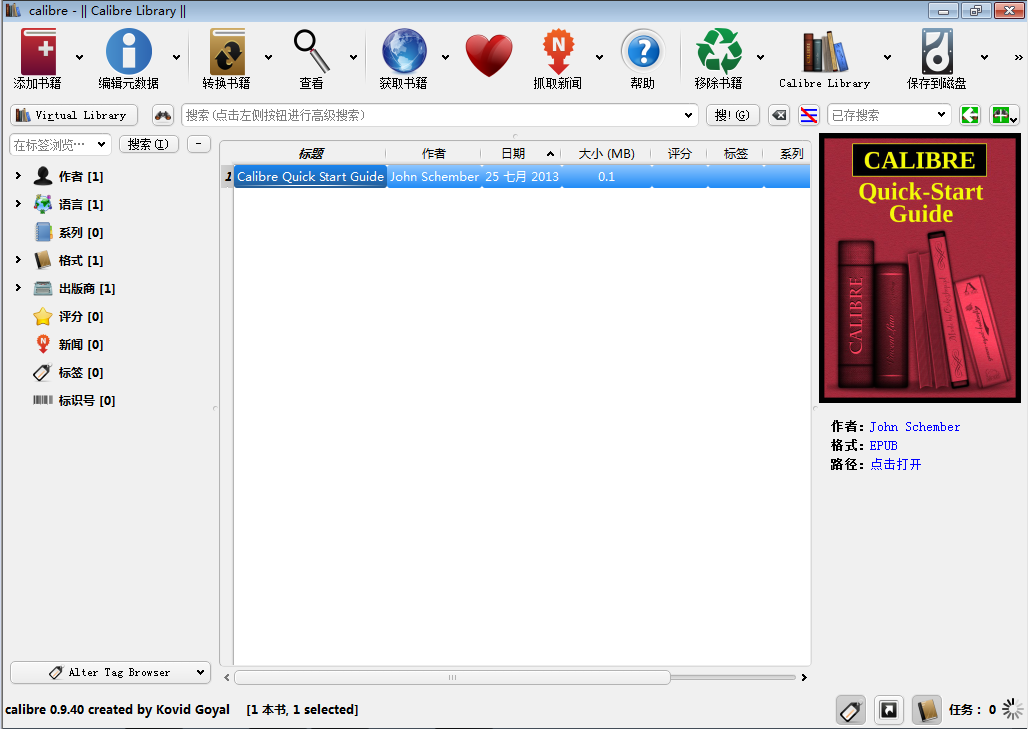1029x729 pixels.
Task: Expand the 作者 [1] tree item
Action: (20, 175)
